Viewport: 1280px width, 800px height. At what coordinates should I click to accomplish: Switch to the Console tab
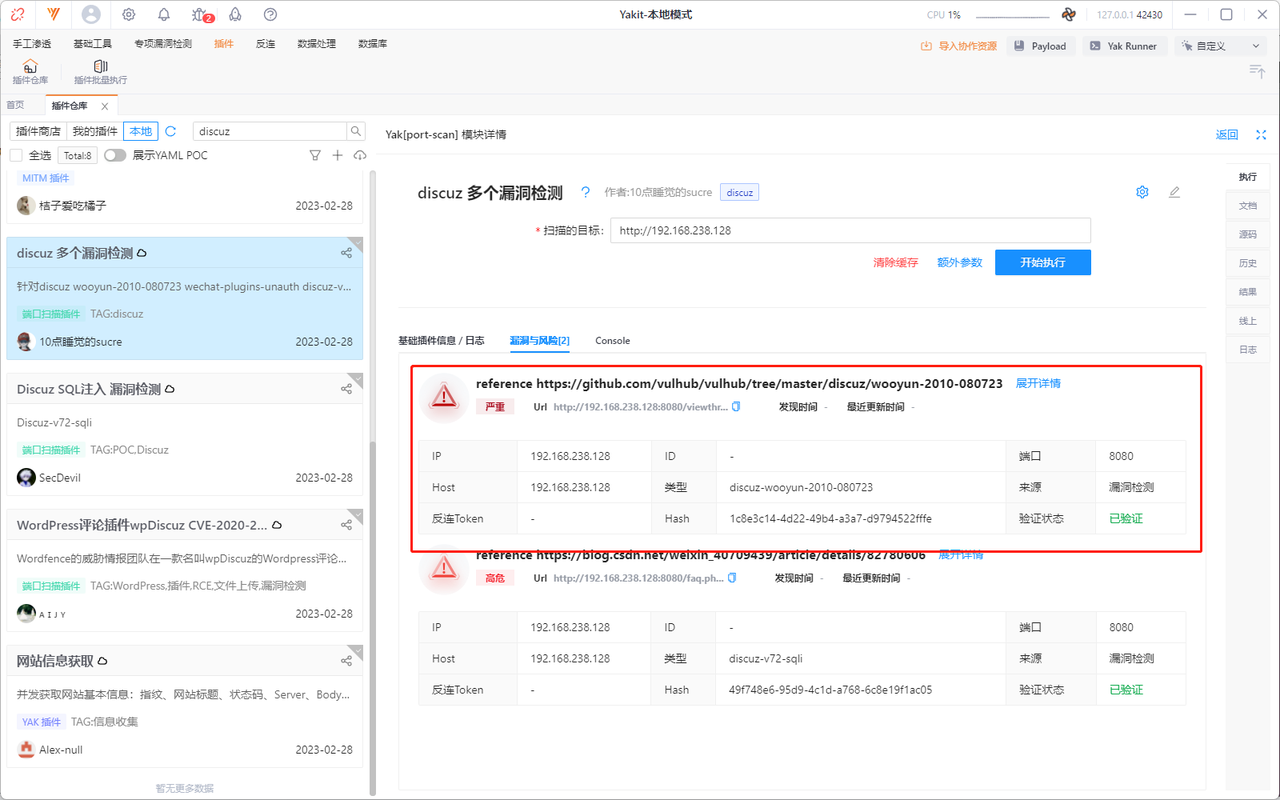(613, 340)
